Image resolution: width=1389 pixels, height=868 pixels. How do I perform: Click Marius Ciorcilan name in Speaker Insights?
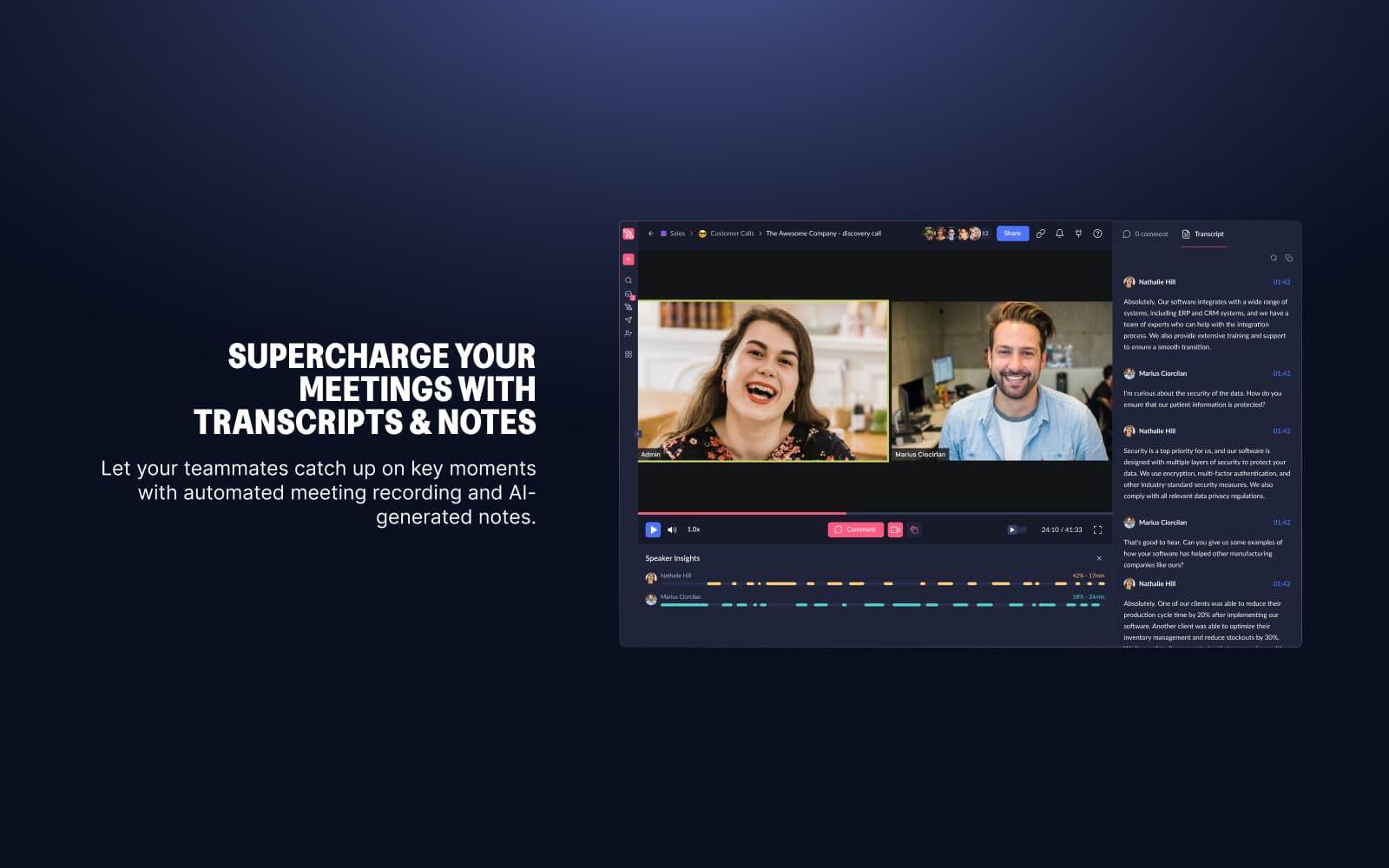point(681,596)
